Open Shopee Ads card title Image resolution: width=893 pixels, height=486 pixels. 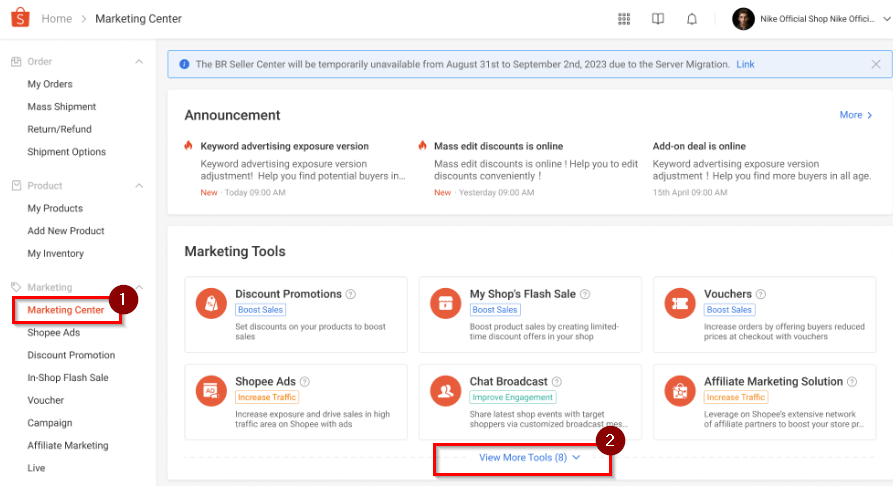click(265, 382)
